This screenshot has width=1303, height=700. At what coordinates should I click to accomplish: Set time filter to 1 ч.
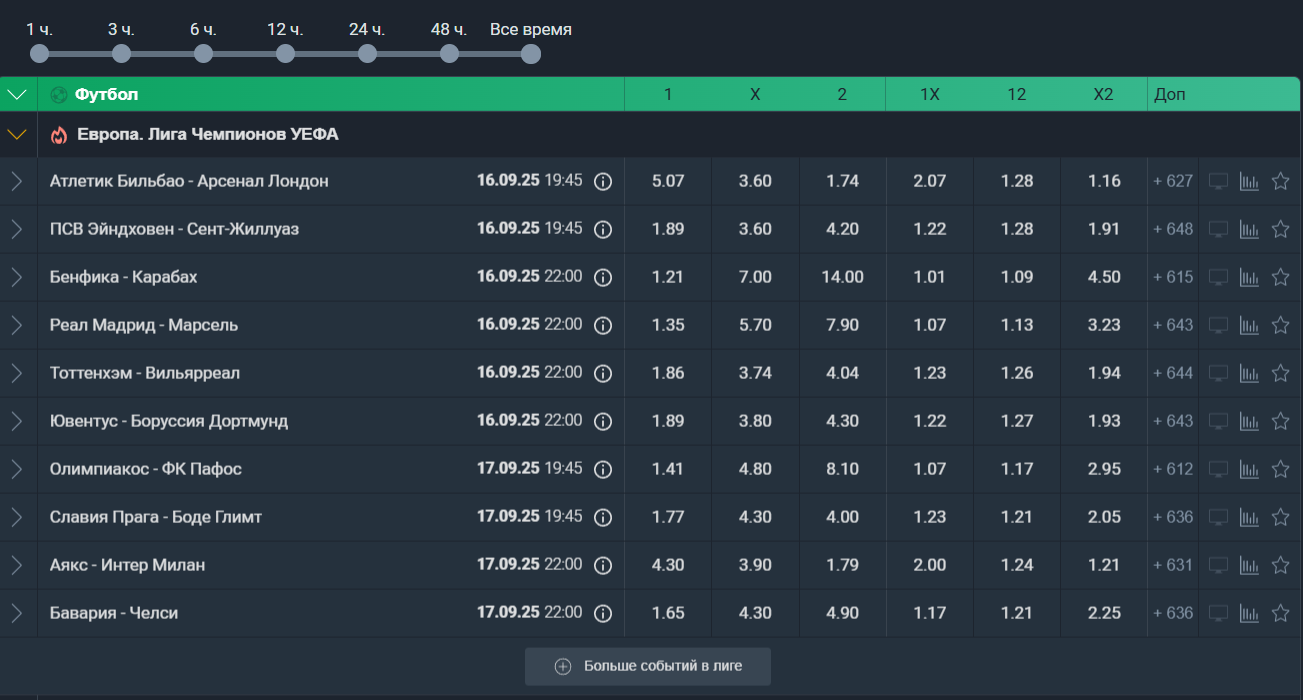click(x=39, y=53)
